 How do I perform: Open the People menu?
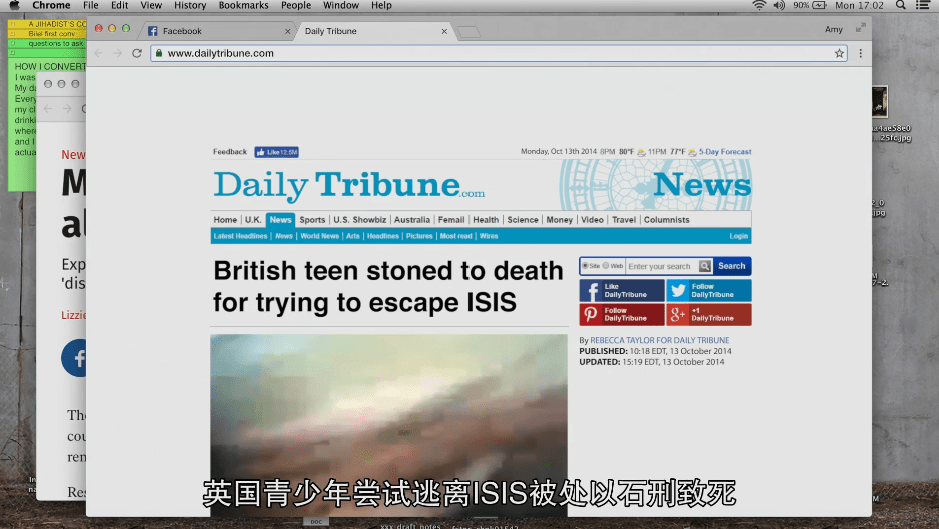click(296, 5)
